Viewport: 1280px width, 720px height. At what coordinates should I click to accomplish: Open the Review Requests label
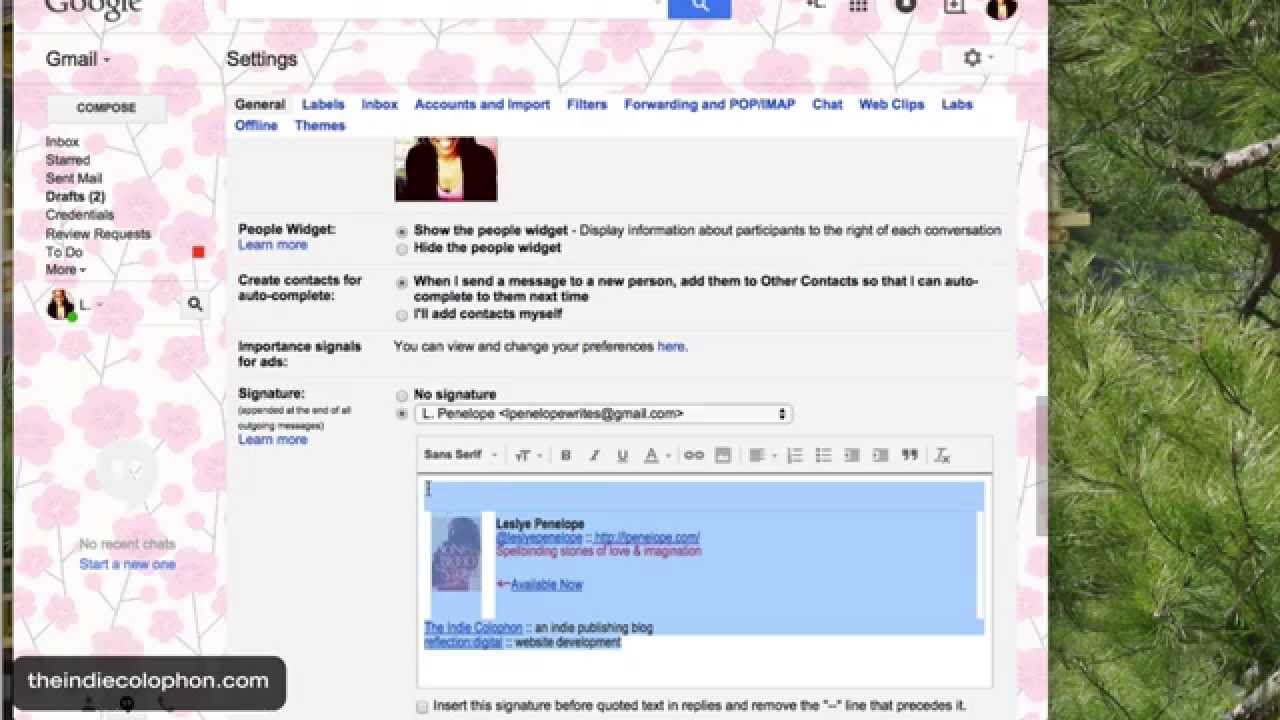(x=98, y=234)
